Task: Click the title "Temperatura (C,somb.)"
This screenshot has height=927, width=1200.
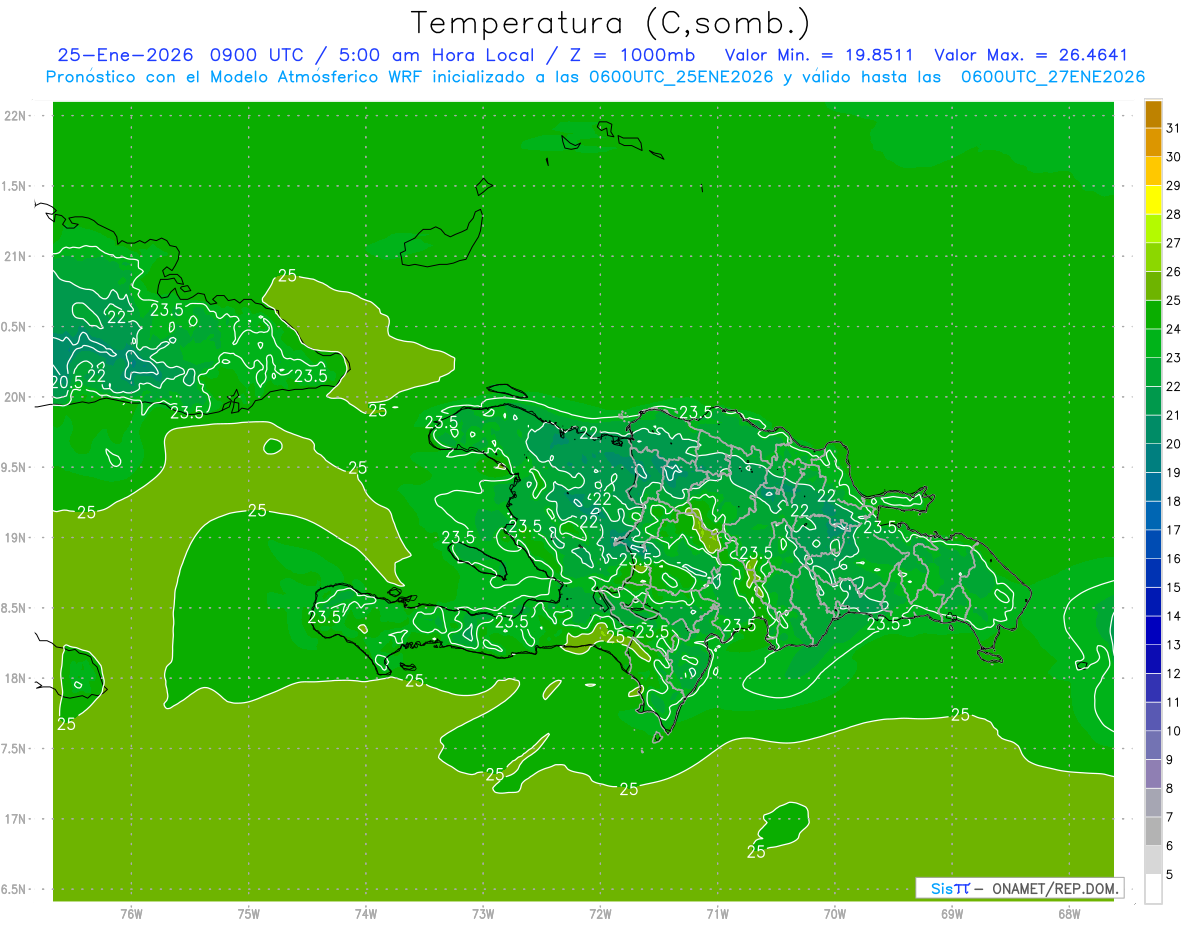Action: [610, 23]
